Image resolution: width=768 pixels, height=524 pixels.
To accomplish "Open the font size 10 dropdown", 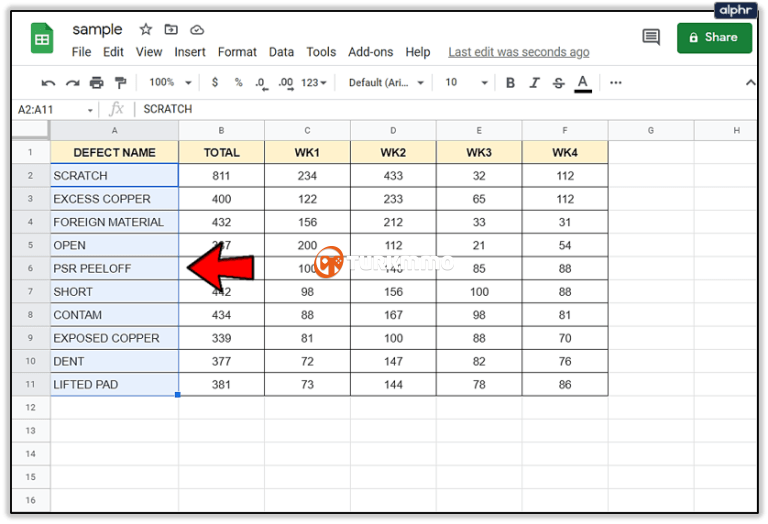I will (466, 82).
